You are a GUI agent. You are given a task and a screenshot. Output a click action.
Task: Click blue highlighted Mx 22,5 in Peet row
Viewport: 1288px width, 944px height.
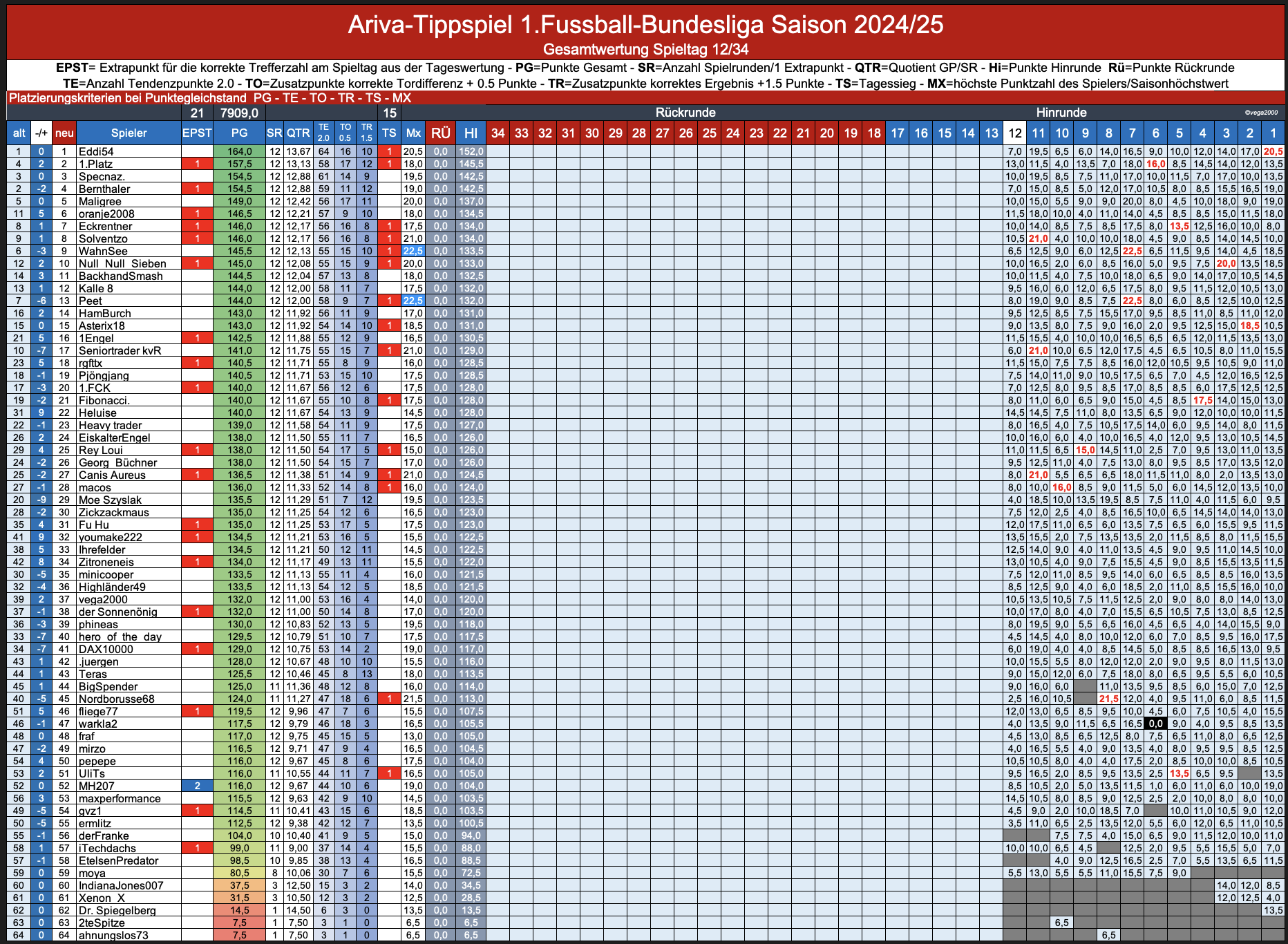pos(413,301)
